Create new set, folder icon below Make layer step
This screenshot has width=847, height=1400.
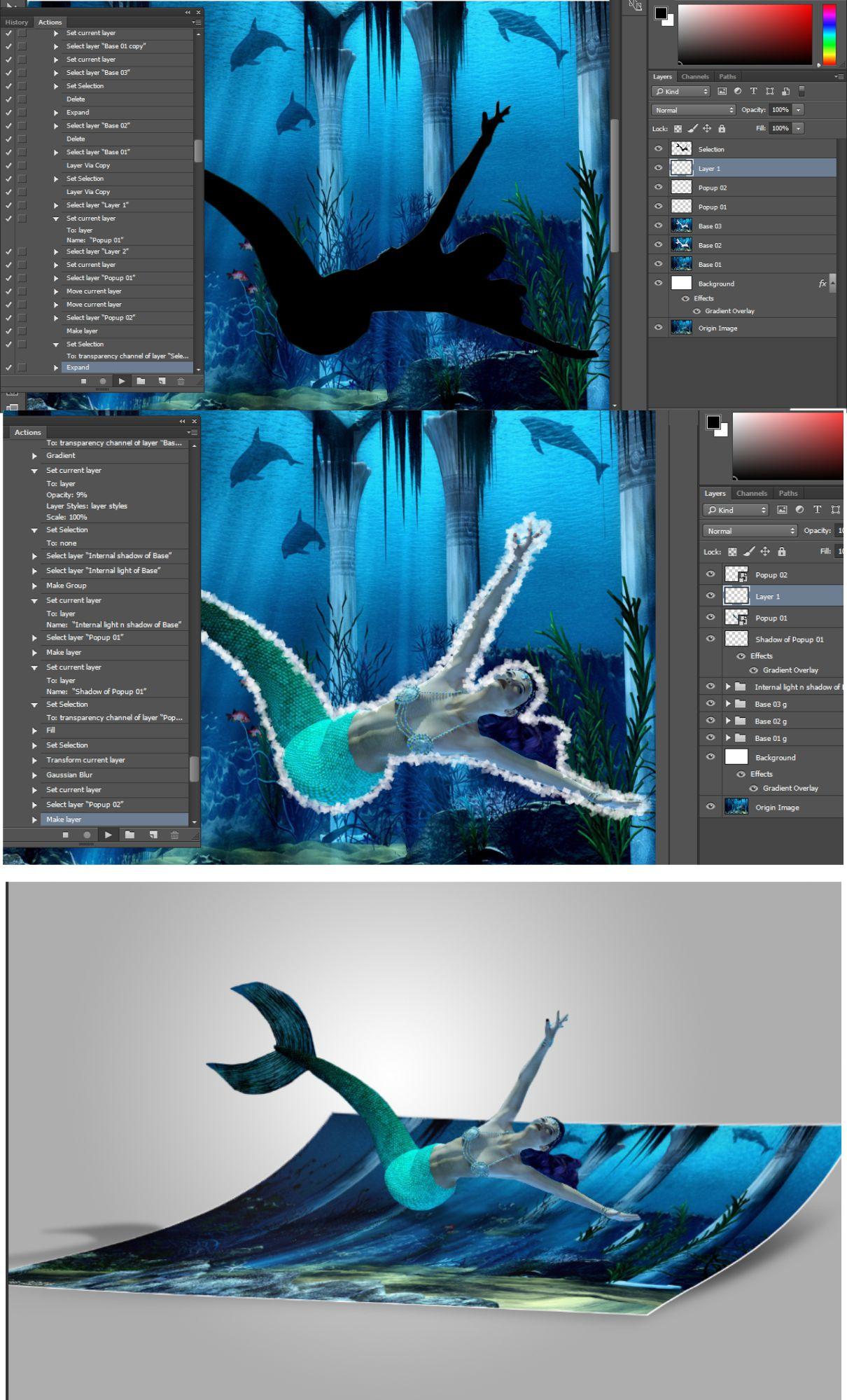pyautogui.click(x=129, y=835)
